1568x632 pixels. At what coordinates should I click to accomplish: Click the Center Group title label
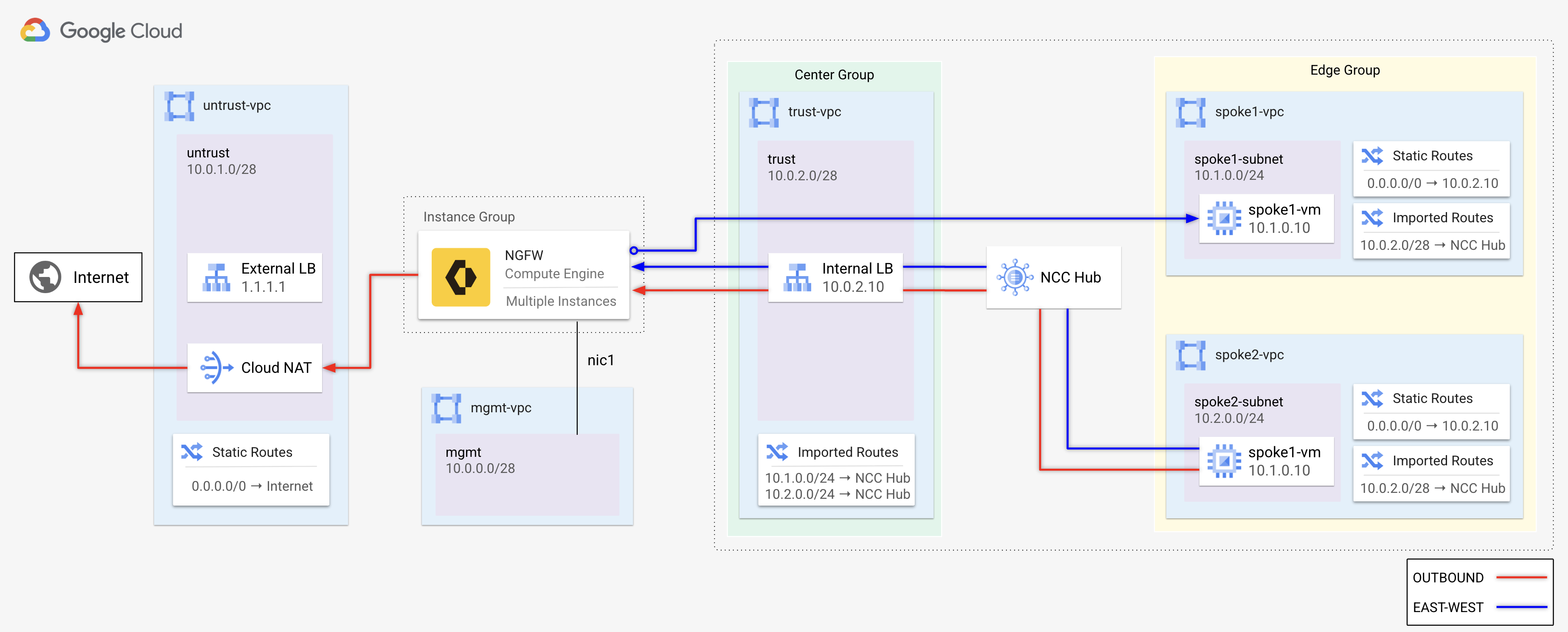[834, 75]
